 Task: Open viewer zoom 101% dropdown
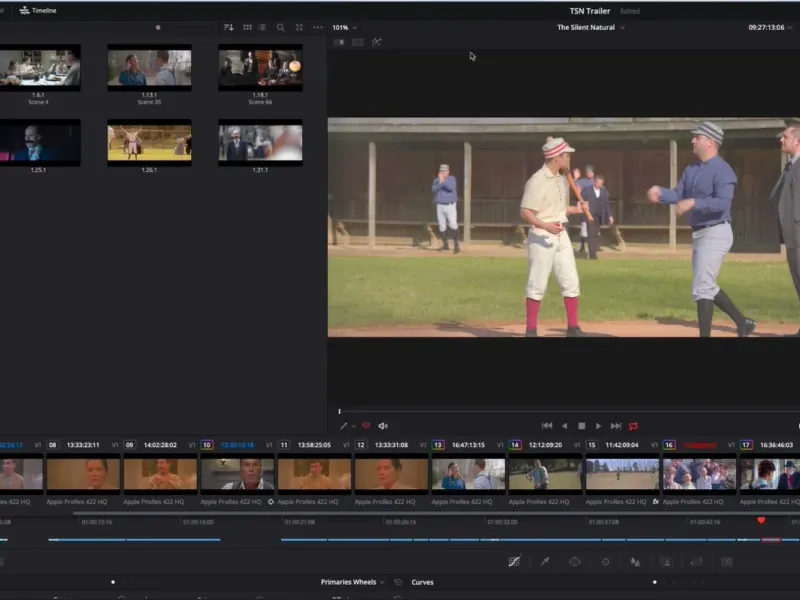click(344, 28)
